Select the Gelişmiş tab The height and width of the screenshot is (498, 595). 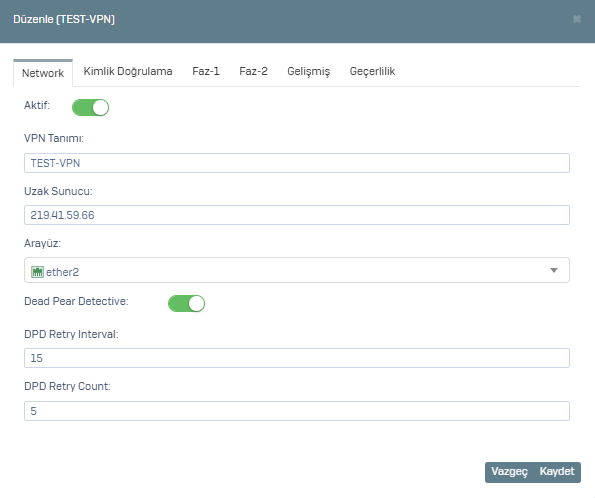coord(309,71)
